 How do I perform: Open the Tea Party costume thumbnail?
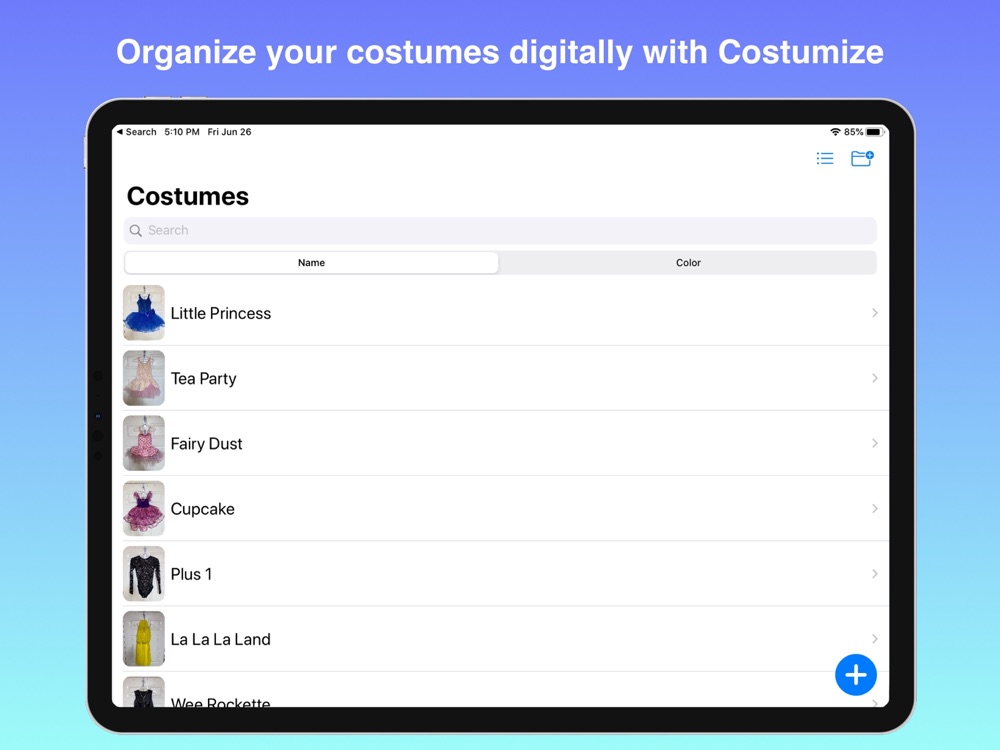pyautogui.click(x=144, y=378)
